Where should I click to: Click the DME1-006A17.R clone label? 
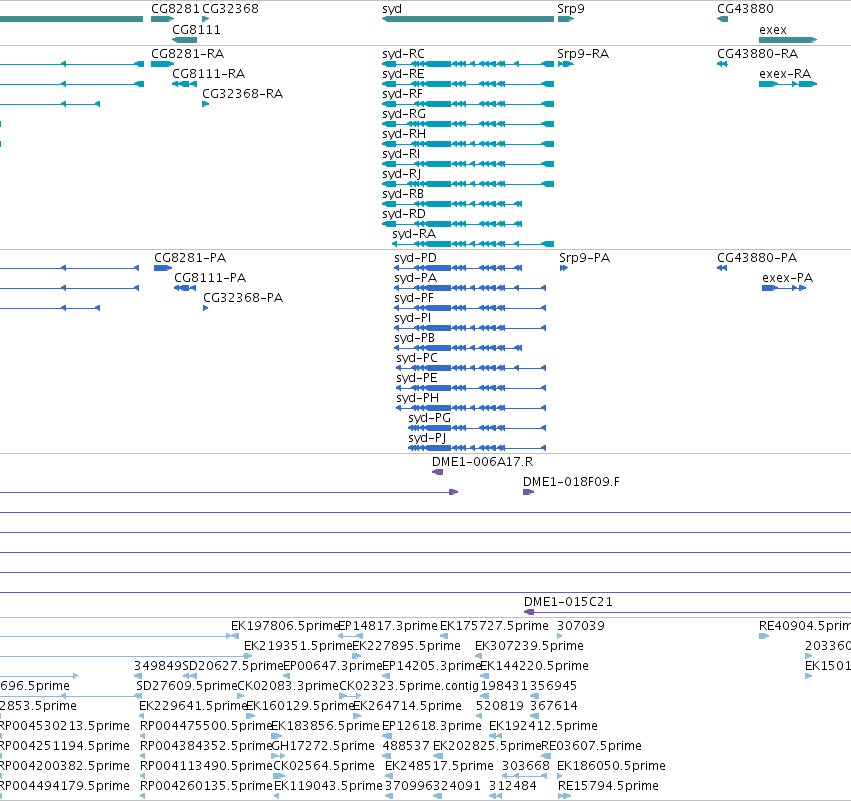click(x=482, y=462)
